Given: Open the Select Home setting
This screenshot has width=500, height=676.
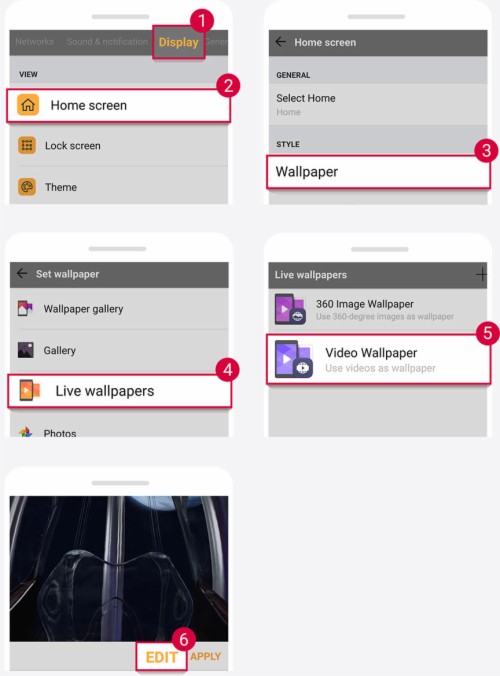Looking at the screenshot, I should 378,104.
